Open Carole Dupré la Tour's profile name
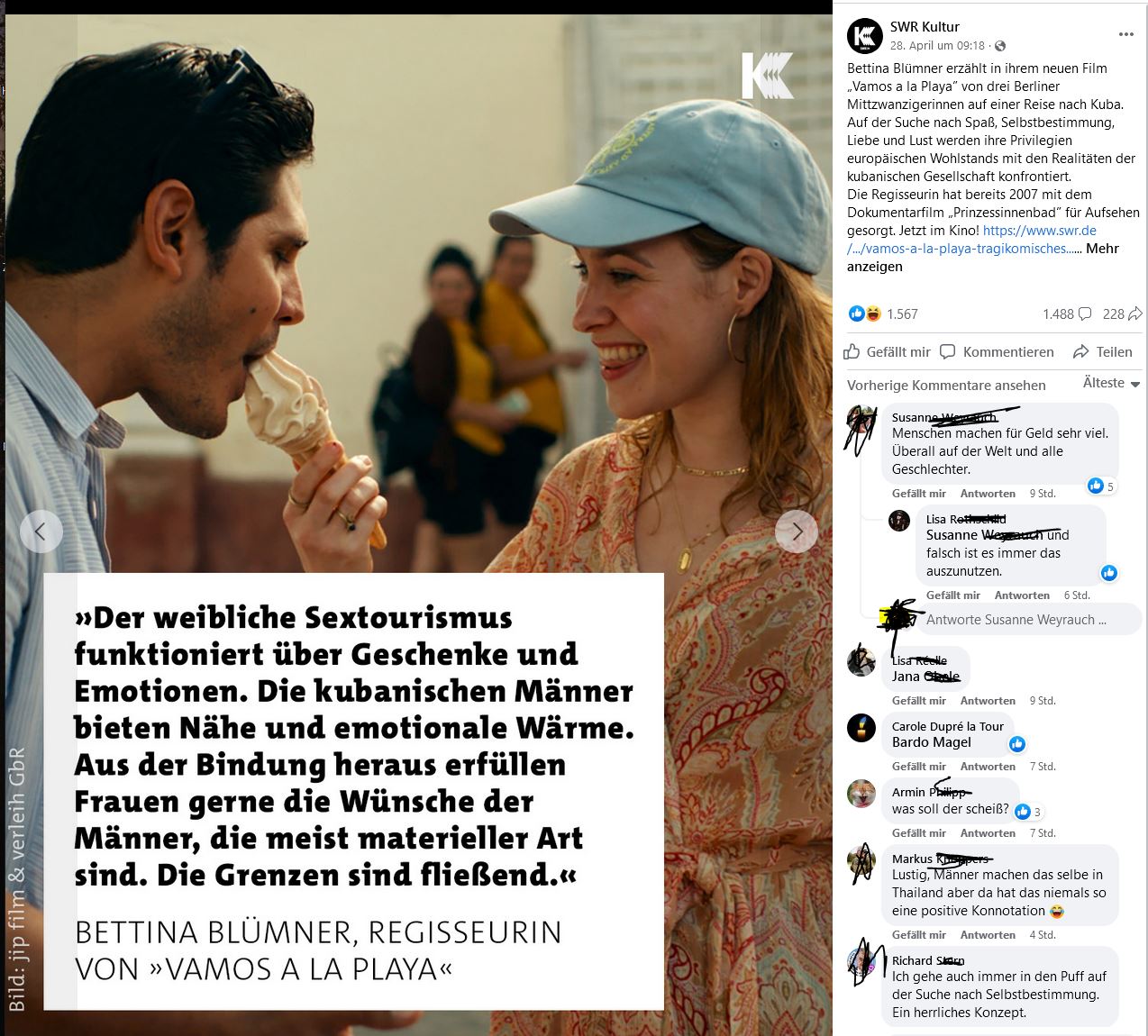 tap(947, 726)
